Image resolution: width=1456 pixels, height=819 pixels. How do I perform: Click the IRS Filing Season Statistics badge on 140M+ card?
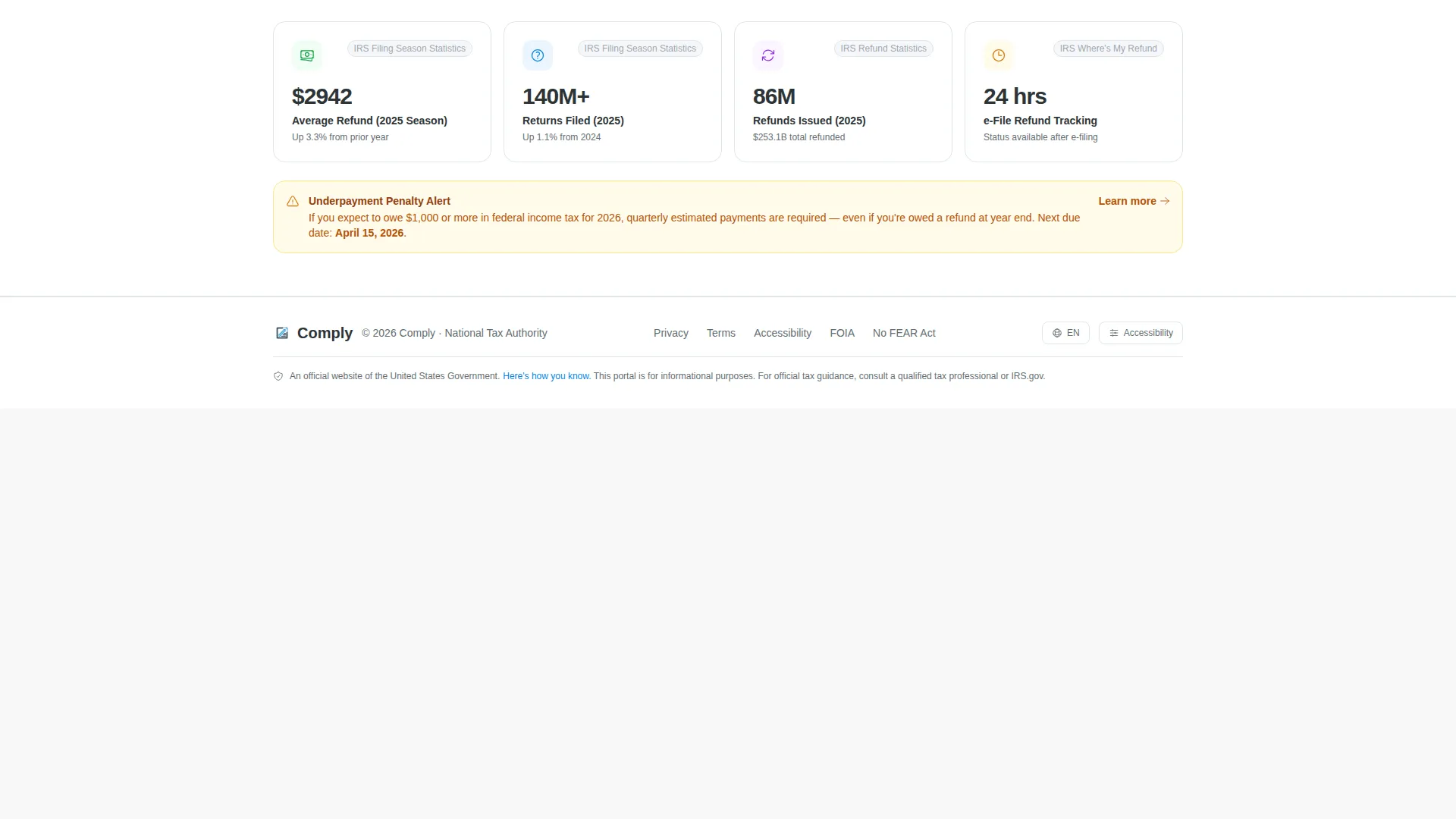pyautogui.click(x=640, y=49)
